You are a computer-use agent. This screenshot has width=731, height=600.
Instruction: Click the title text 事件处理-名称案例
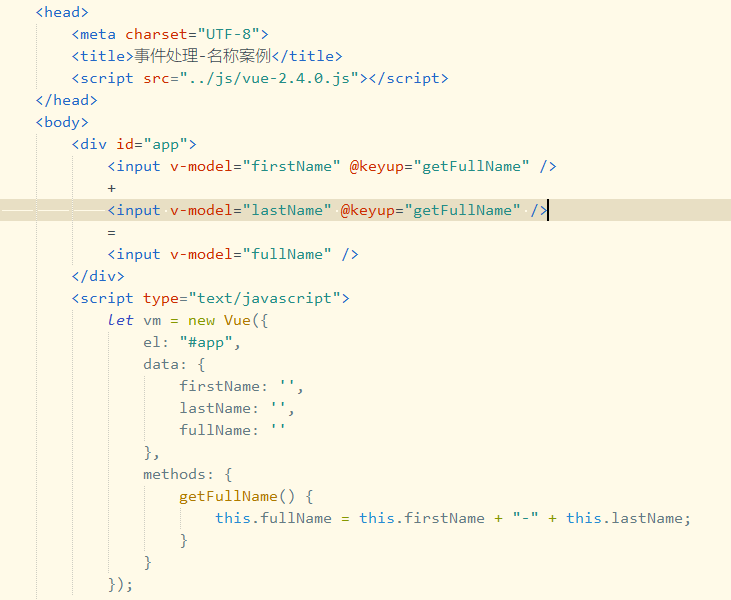click(203, 56)
